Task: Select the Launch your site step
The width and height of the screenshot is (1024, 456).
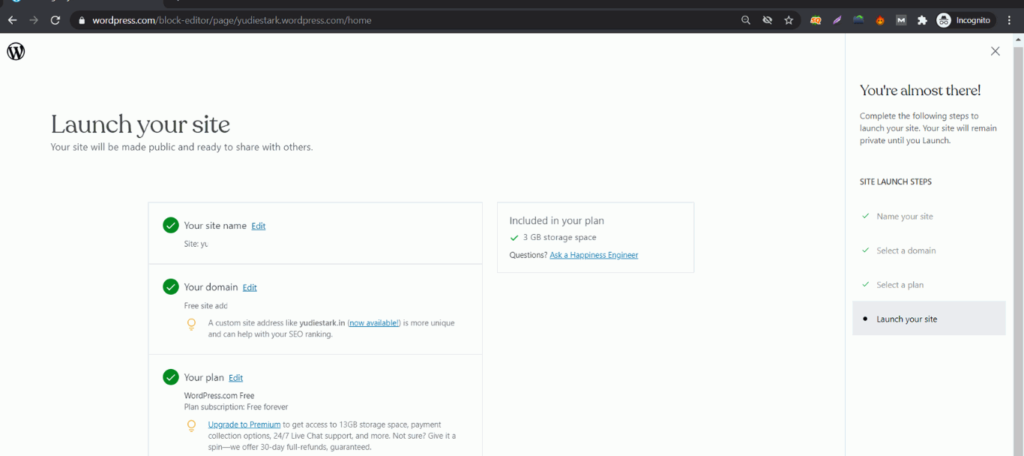Action: (929, 319)
